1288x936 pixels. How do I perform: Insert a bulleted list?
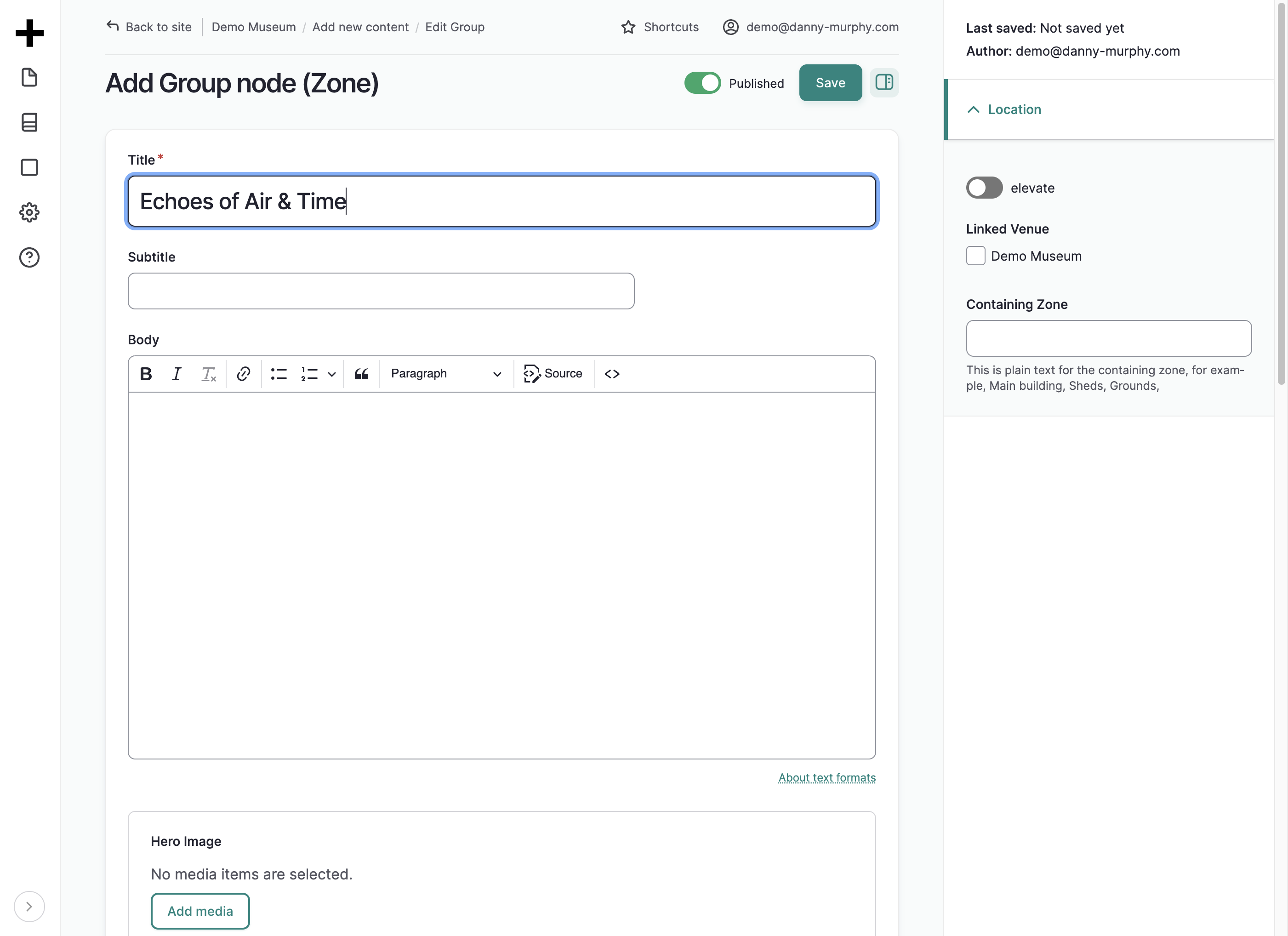(x=279, y=374)
